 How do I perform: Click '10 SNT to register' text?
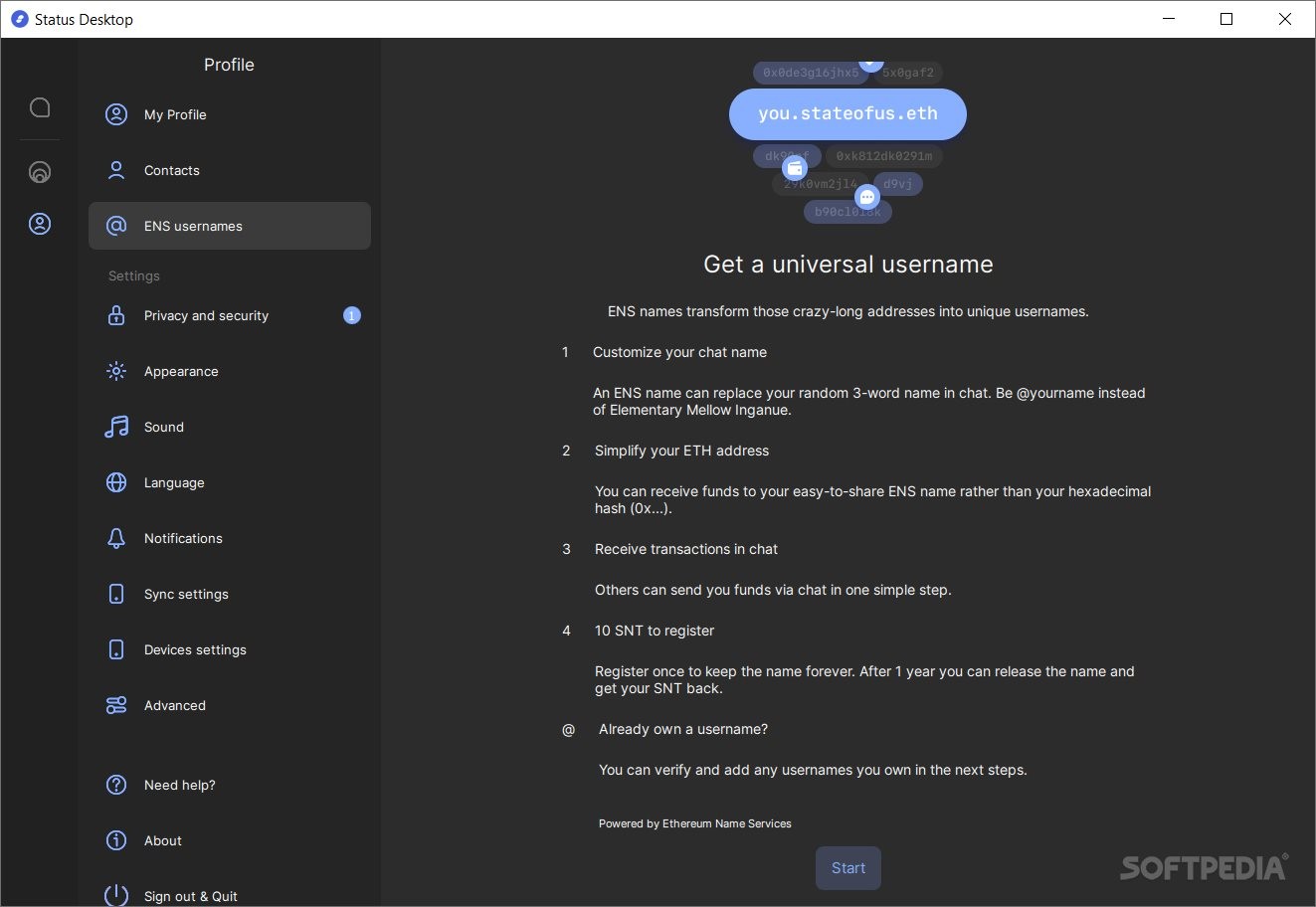coord(655,631)
